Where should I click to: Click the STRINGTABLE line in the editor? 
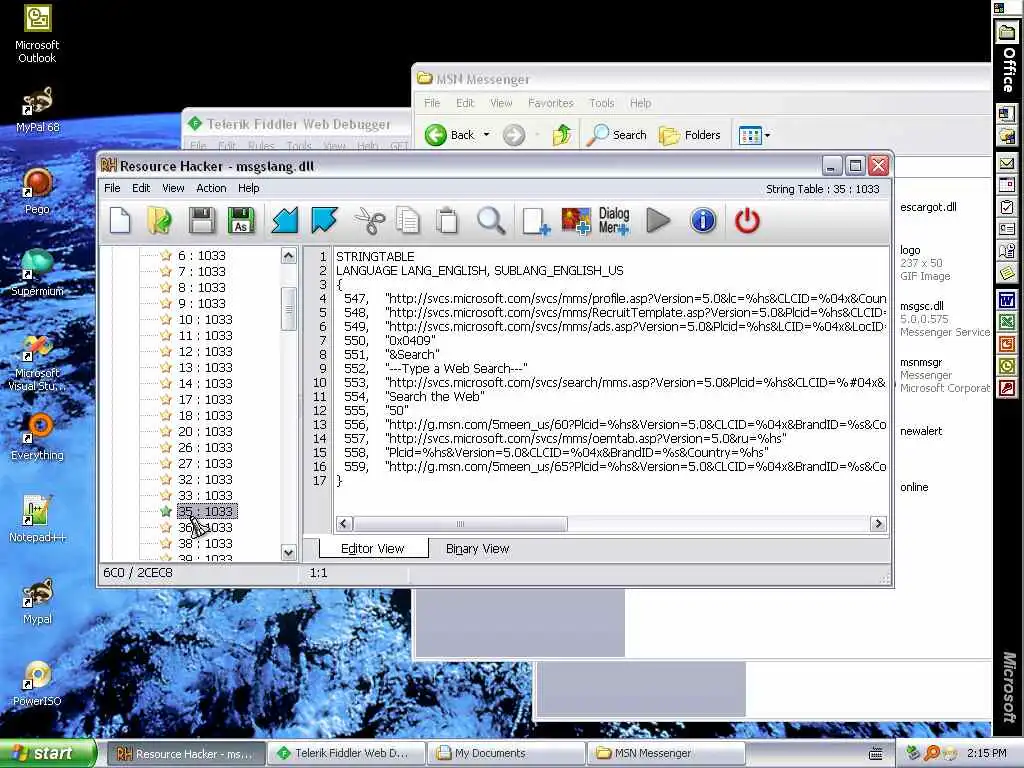(376, 257)
